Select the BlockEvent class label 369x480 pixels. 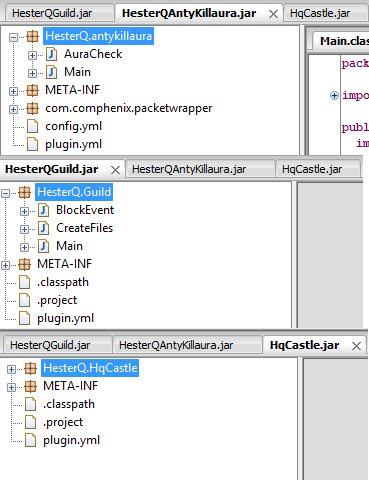[x=85, y=210]
